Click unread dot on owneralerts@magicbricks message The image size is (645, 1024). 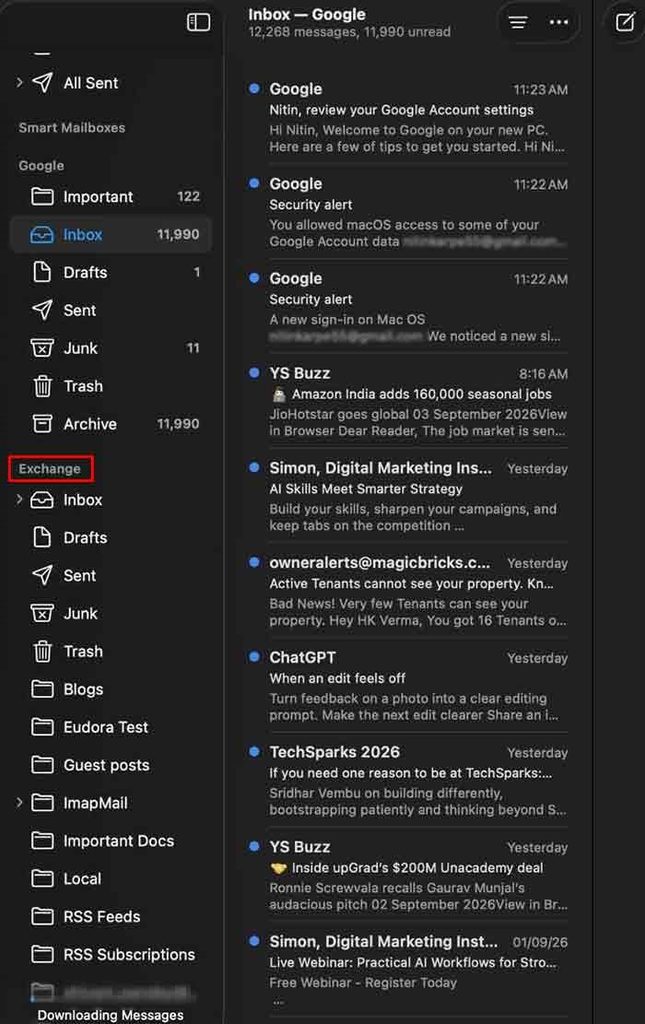tap(255, 562)
